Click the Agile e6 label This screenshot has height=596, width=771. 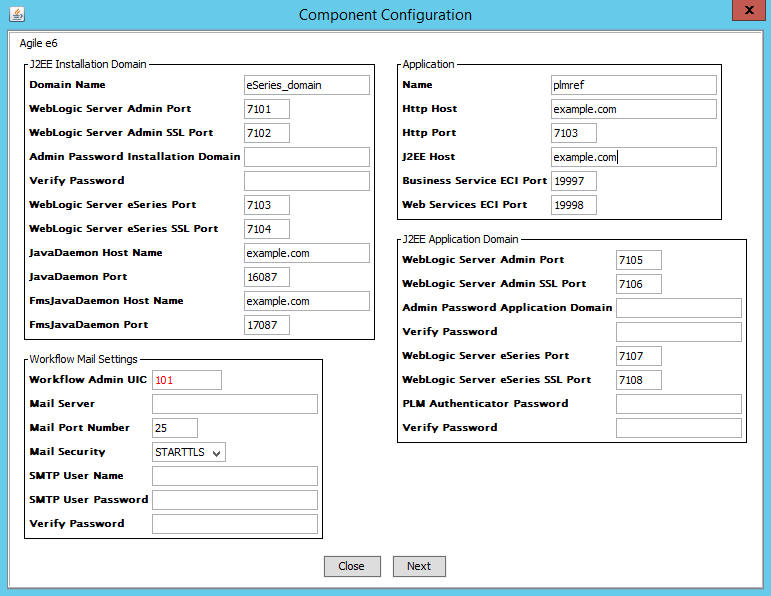pyautogui.click(x=38, y=43)
